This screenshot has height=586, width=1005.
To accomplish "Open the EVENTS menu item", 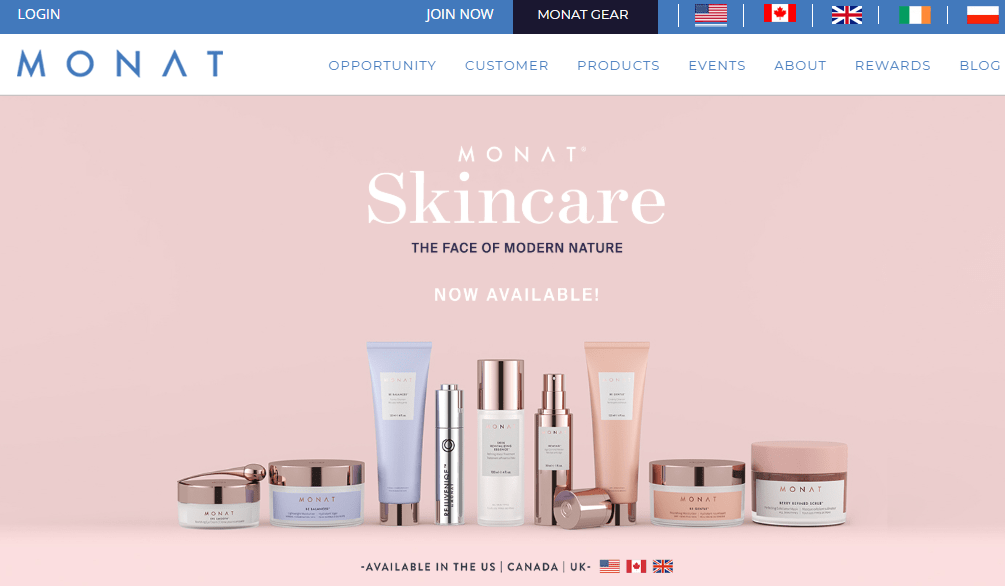I will pos(717,65).
